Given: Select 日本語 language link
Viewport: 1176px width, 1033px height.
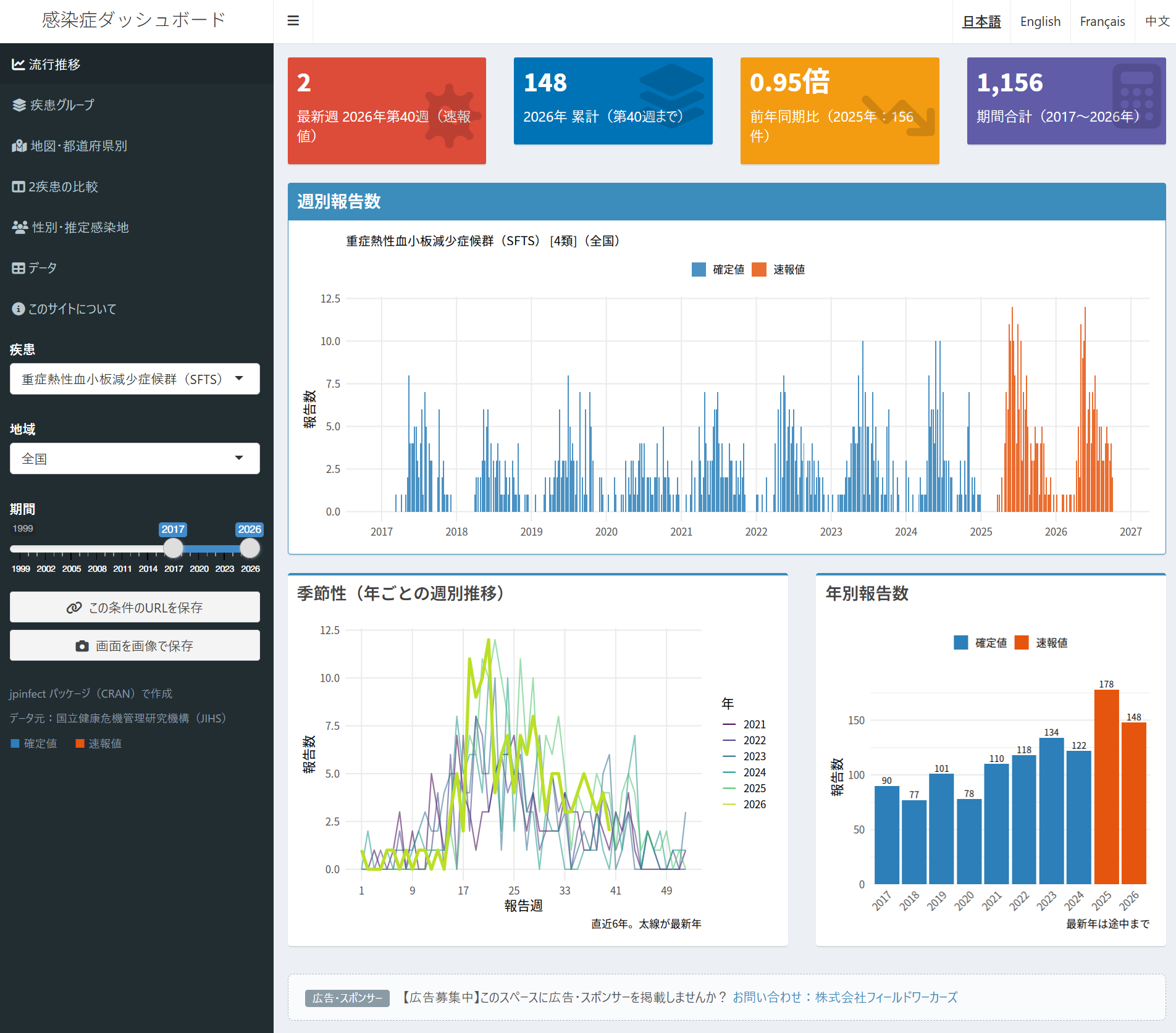Looking at the screenshot, I should tap(981, 22).
